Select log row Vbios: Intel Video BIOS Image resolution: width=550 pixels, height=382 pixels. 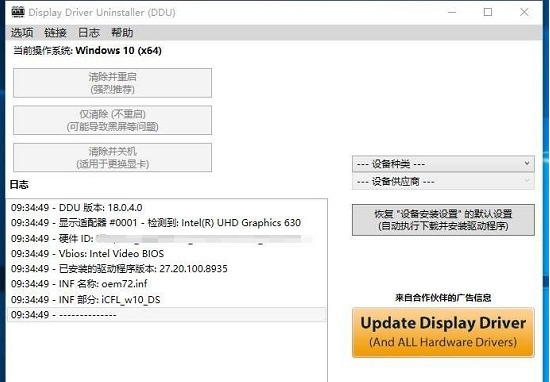click(167, 254)
